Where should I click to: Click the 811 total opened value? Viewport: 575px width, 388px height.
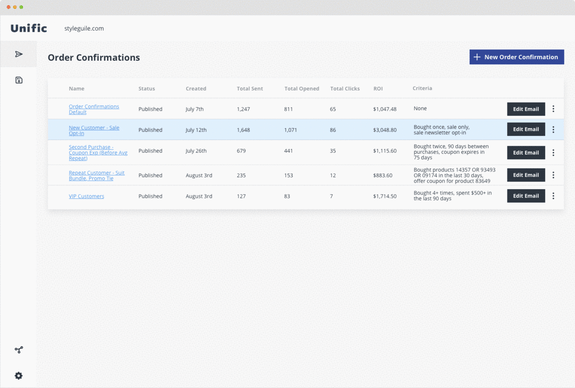[288, 109]
